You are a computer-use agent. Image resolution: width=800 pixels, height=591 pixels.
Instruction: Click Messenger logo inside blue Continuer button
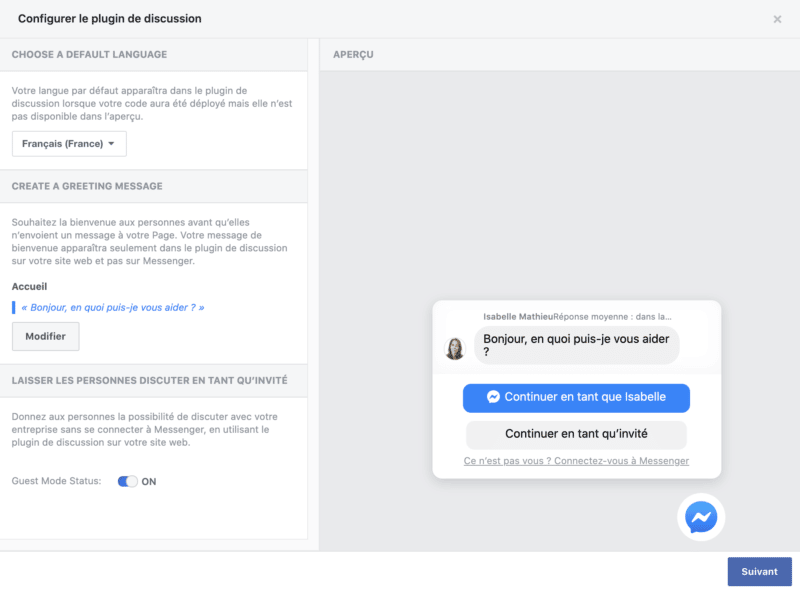[x=493, y=397]
